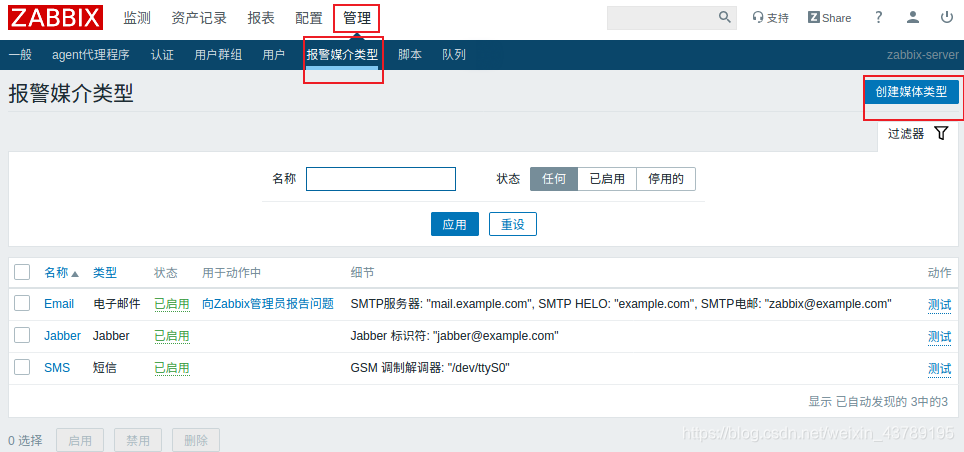
Task: Toggle Jabber 已启用 status
Action: coord(172,336)
